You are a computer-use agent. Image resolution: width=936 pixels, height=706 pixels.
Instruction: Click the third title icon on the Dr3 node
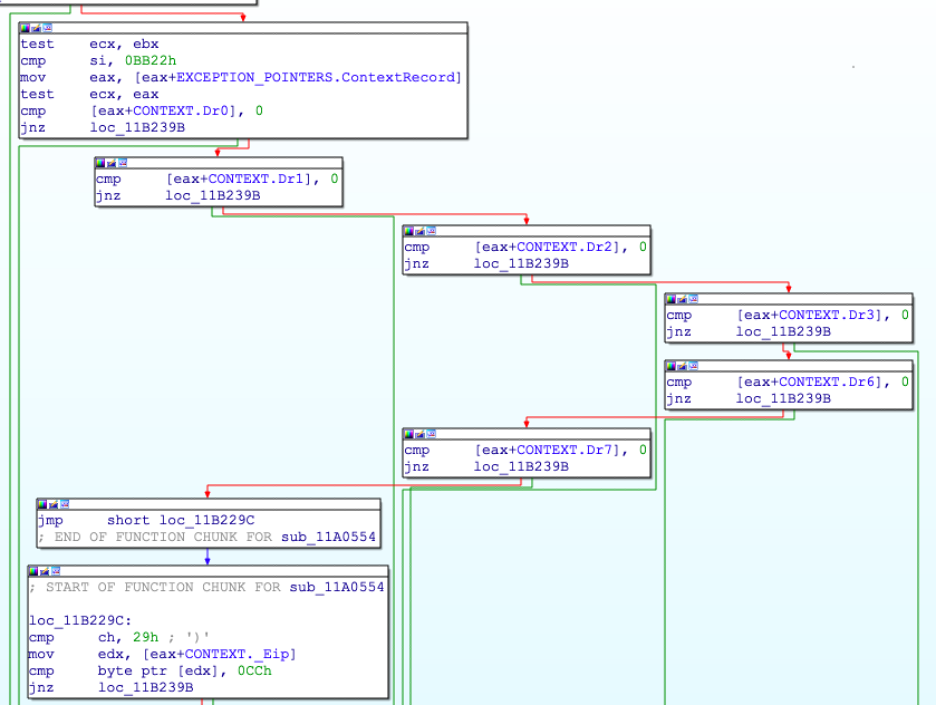pos(692,298)
